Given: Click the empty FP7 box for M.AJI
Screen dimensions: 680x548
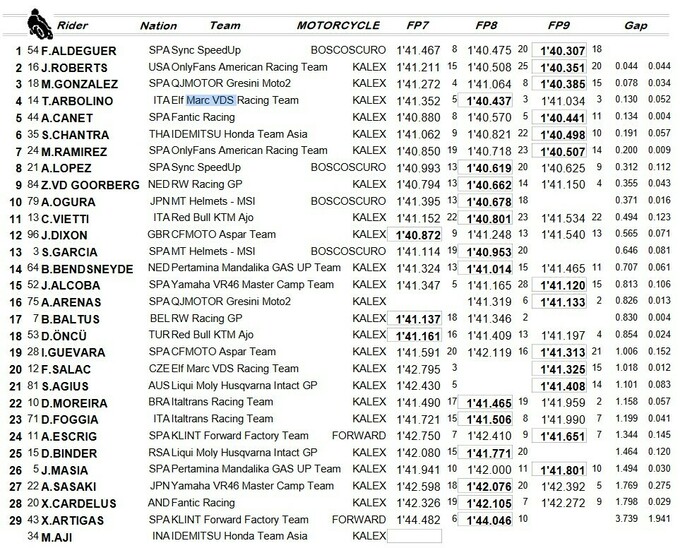Looking at the screenshot, I should point(414,536).
